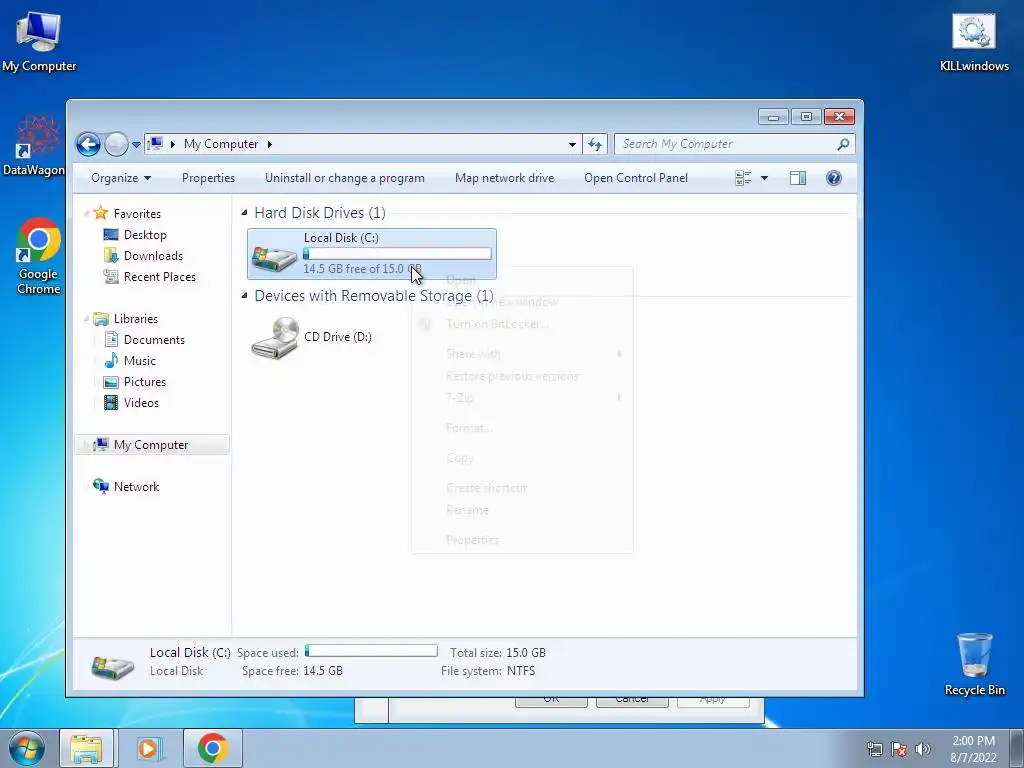Open the Help button
Image resolution: width=1024 pixels, height=768 pixels.
pyautogui.click(x=833, y=178)
